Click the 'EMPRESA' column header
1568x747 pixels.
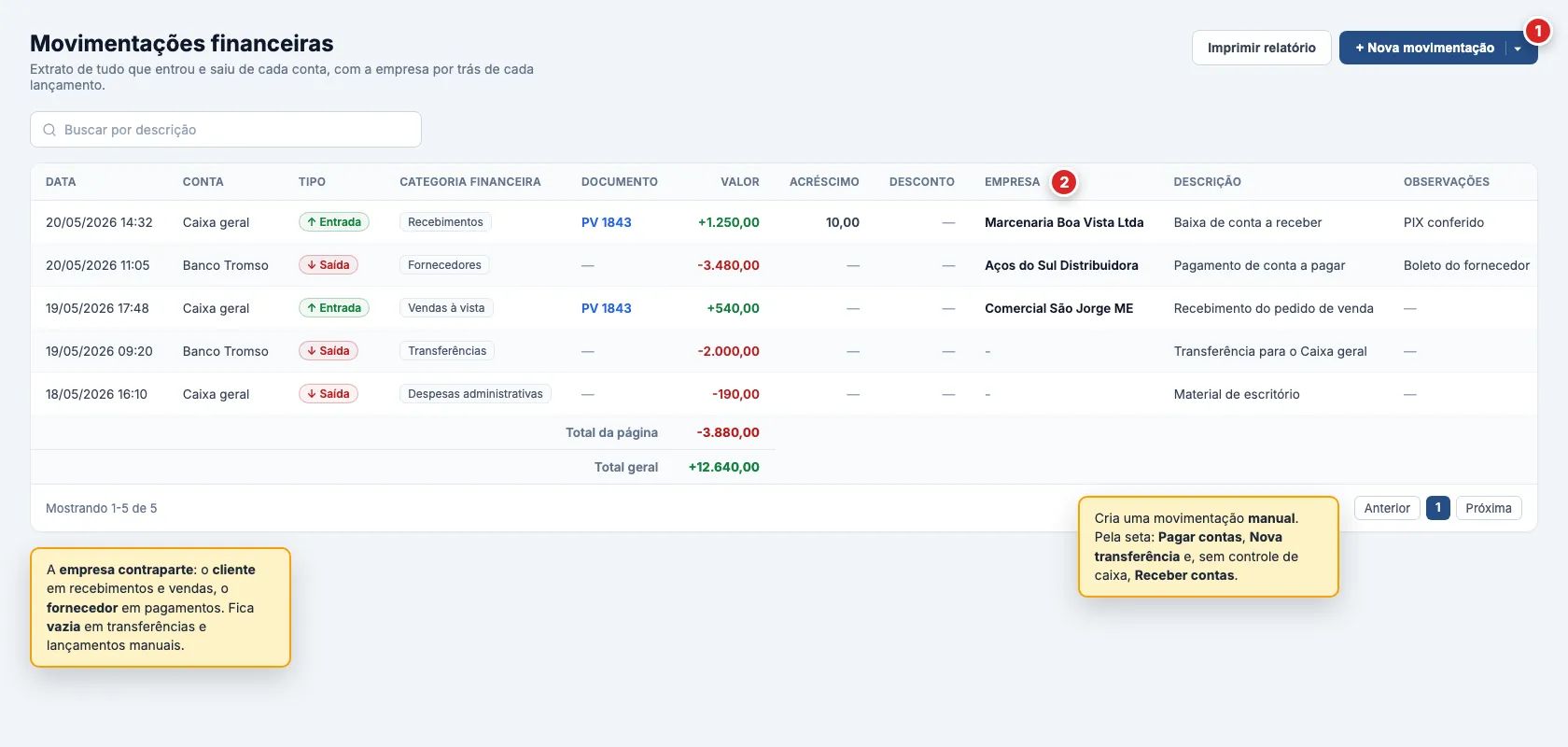(x=1012, y=182)
